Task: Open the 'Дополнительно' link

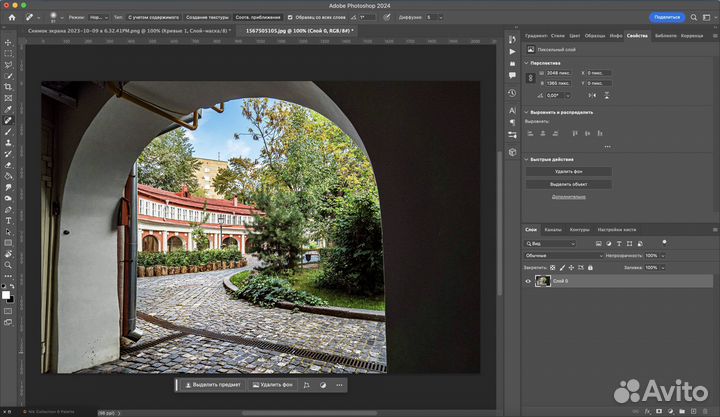Action: click(568, 197)
